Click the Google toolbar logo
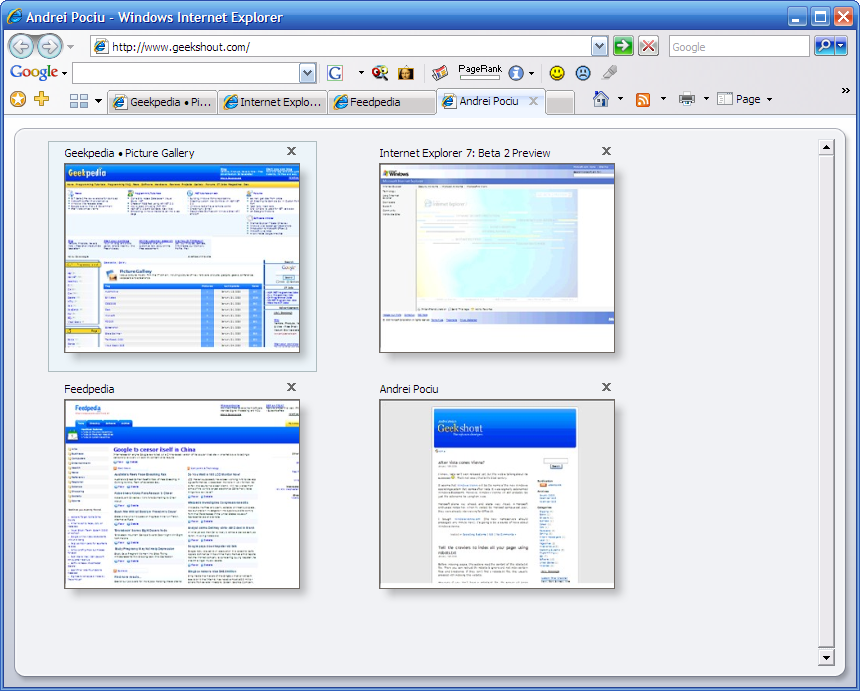This screenshot has width=860, height=691. coord(34,72)
